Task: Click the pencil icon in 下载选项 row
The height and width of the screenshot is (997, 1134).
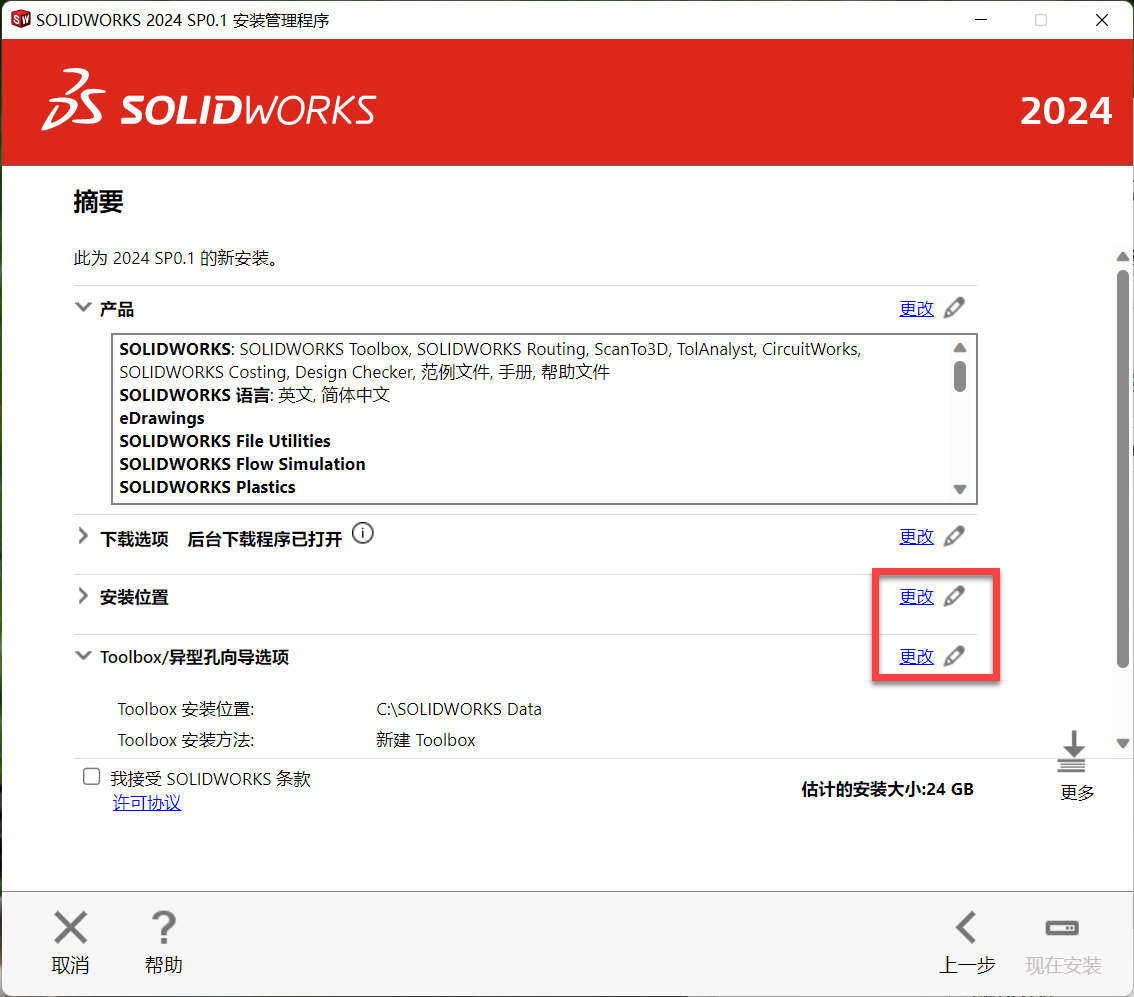Action: (954, 537)
